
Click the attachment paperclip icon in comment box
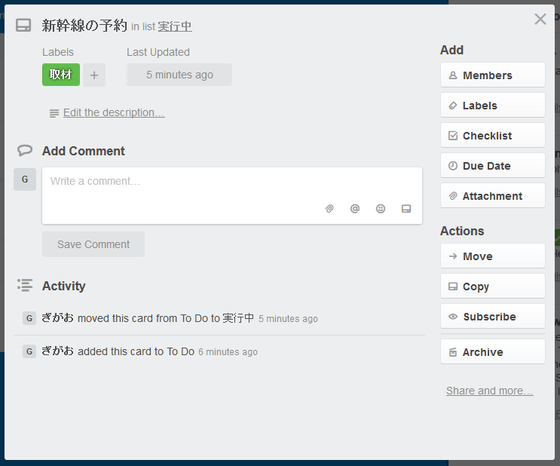(329, 209)
